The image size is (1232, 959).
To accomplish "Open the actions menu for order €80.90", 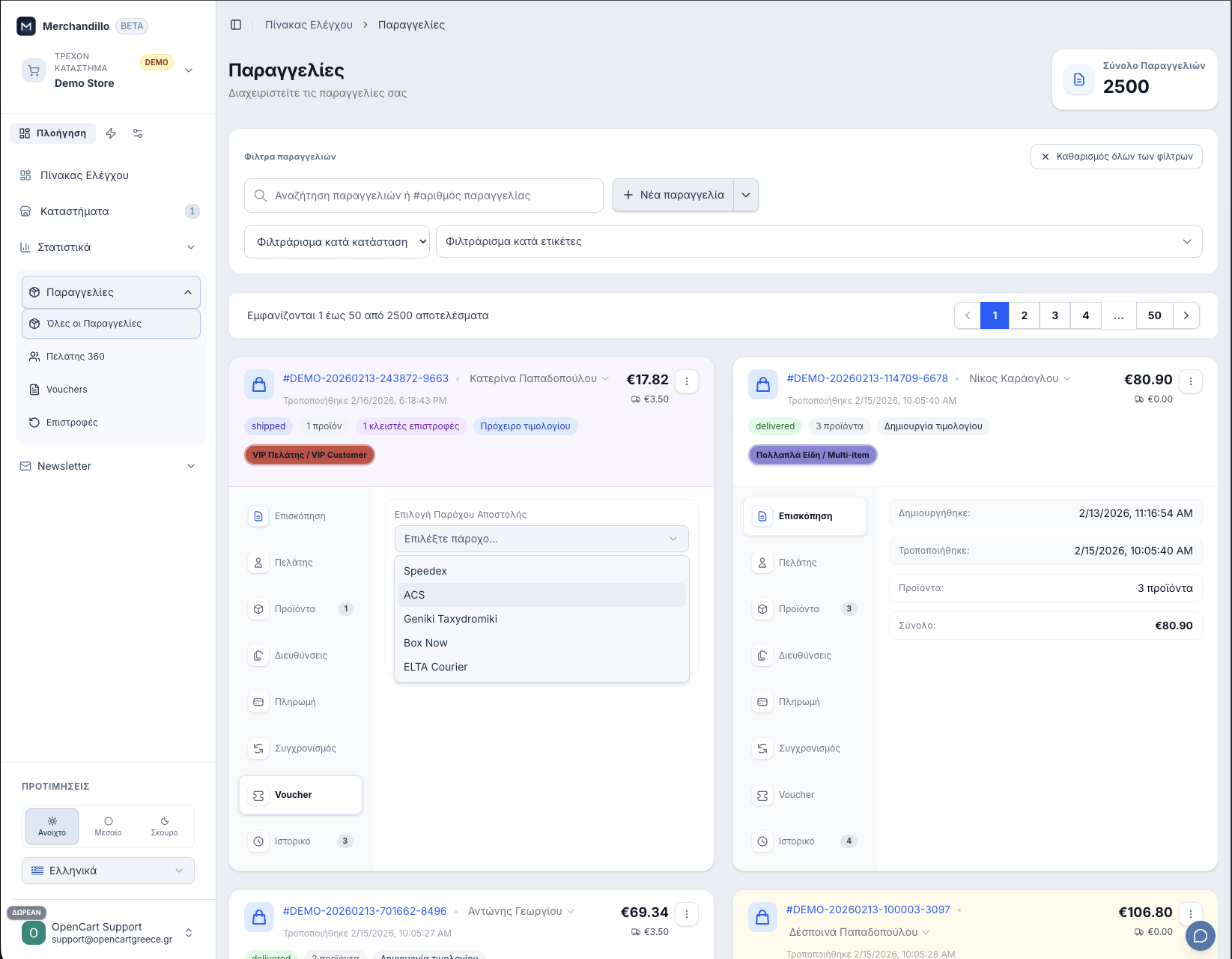I will tap(1191, 381).
